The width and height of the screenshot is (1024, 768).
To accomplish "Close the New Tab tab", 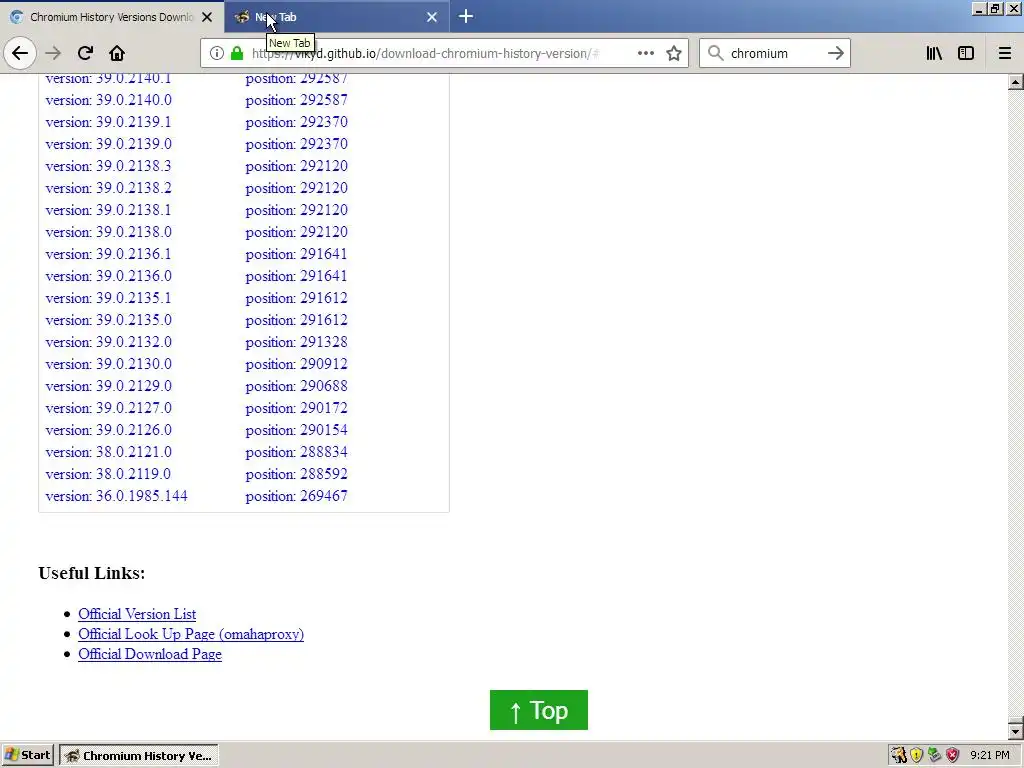I will click(x=432, y=17).
